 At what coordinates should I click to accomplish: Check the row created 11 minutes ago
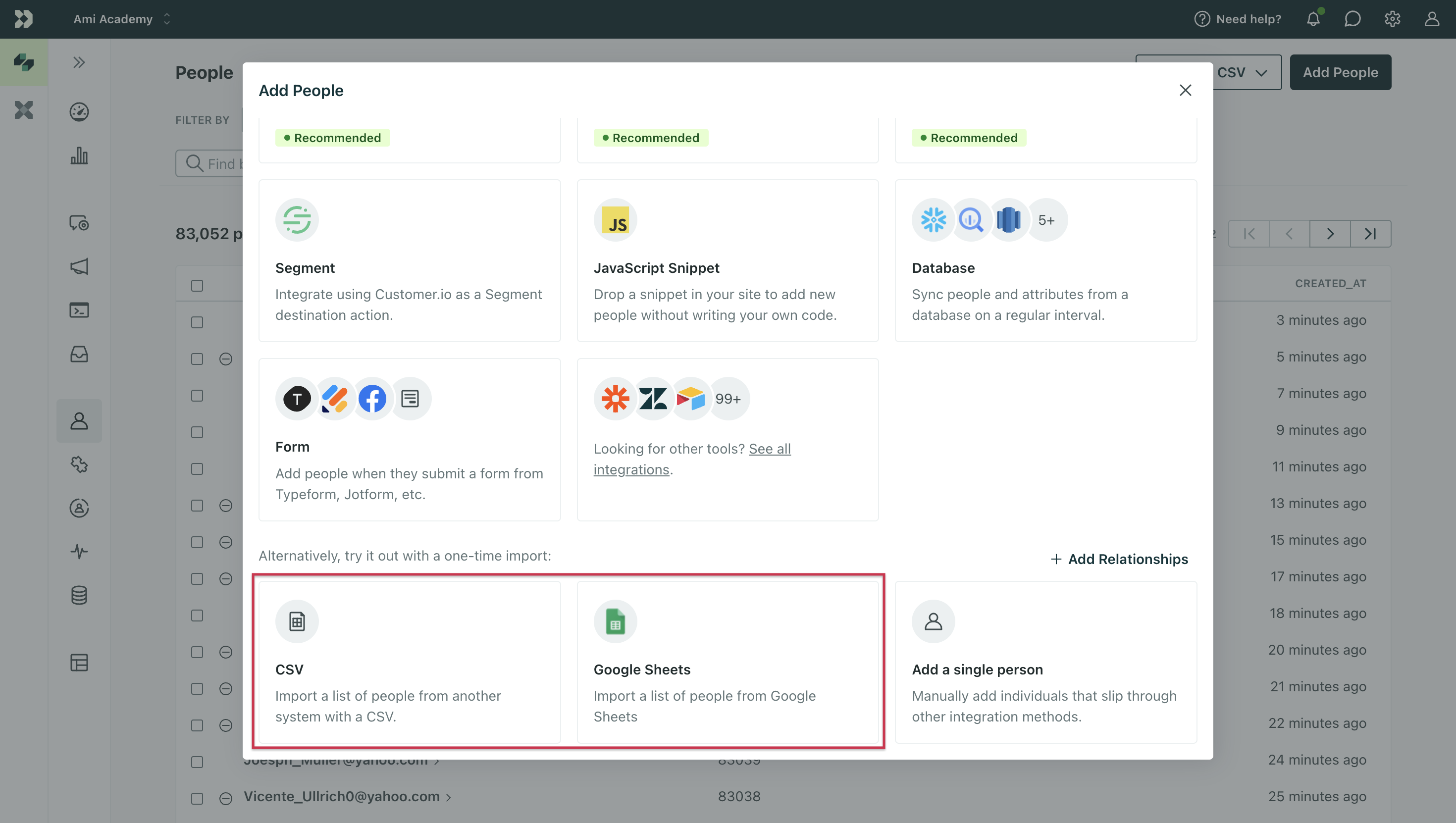click(197, 468)
